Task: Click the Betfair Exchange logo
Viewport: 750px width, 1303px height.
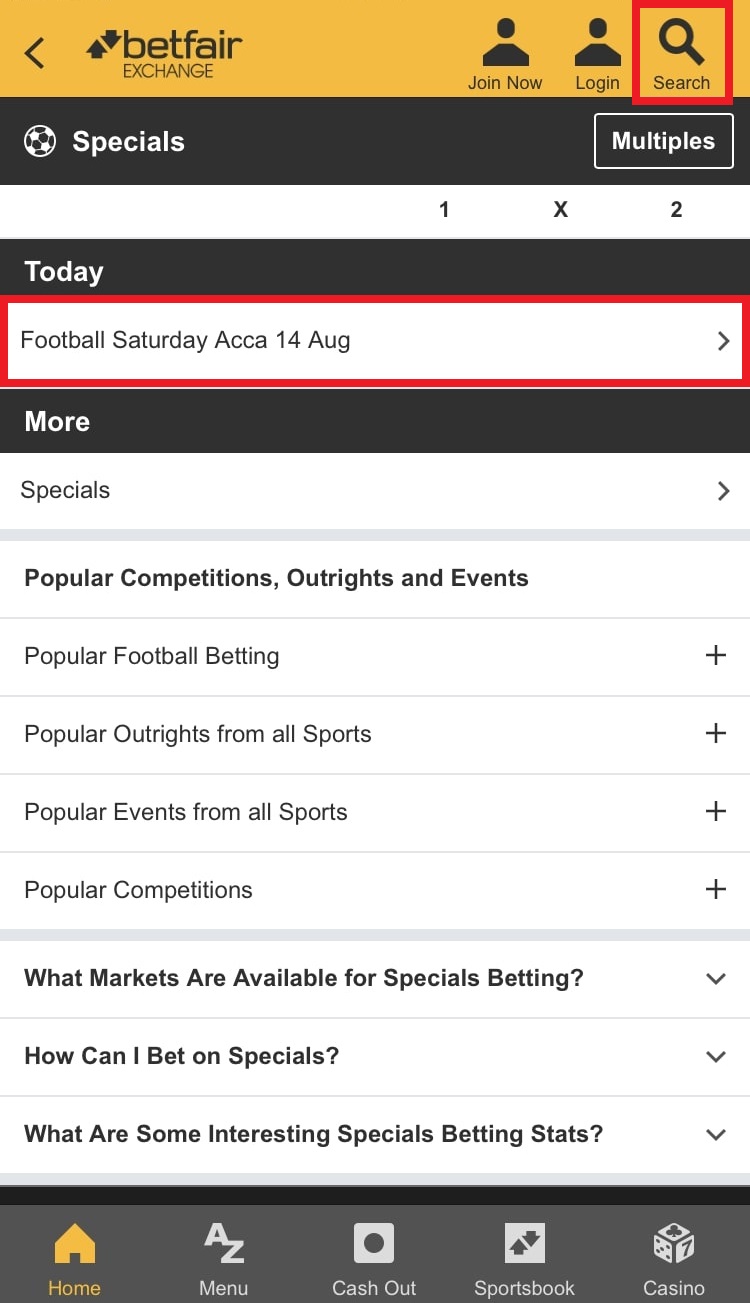Action: [165, 53]
